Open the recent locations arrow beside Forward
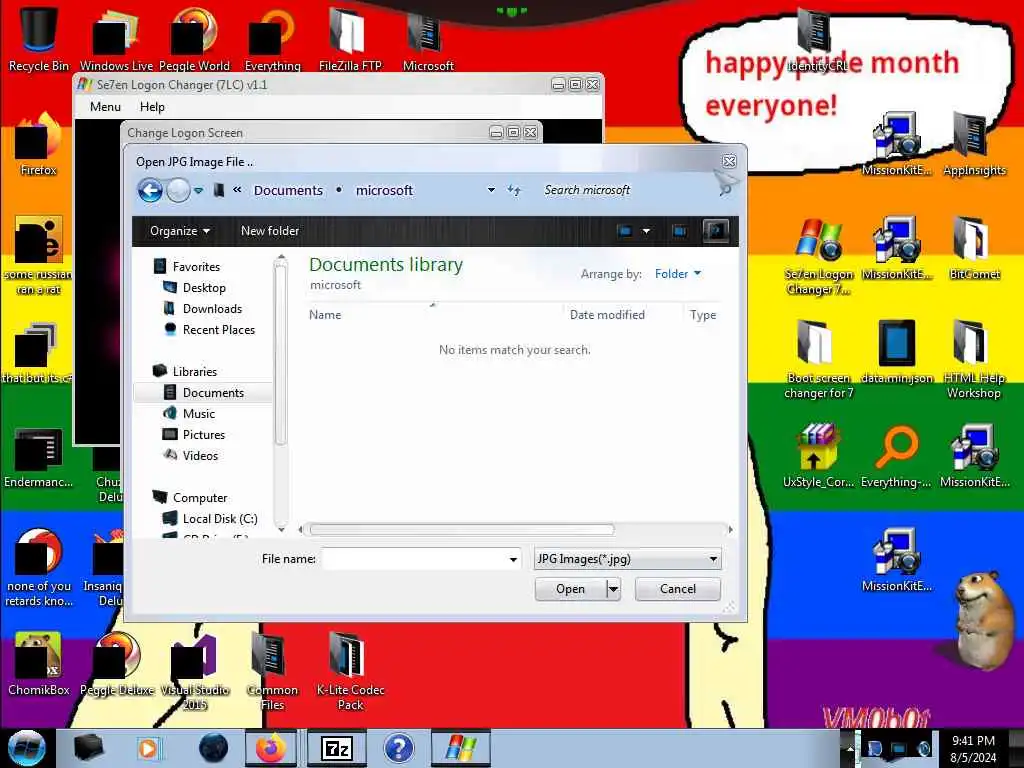Viewport: 1024px width, 768px height. (x=199, y=191)
